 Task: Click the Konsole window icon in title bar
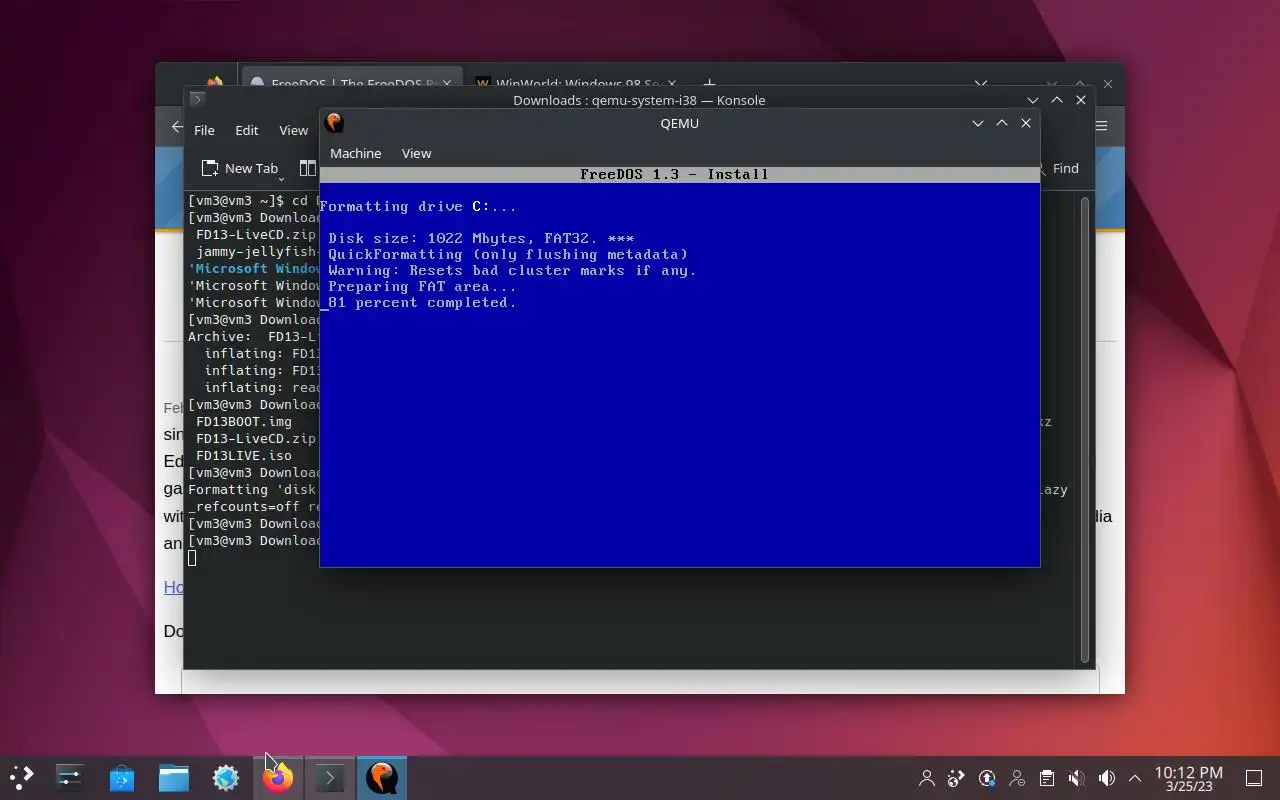coord(197,99)
